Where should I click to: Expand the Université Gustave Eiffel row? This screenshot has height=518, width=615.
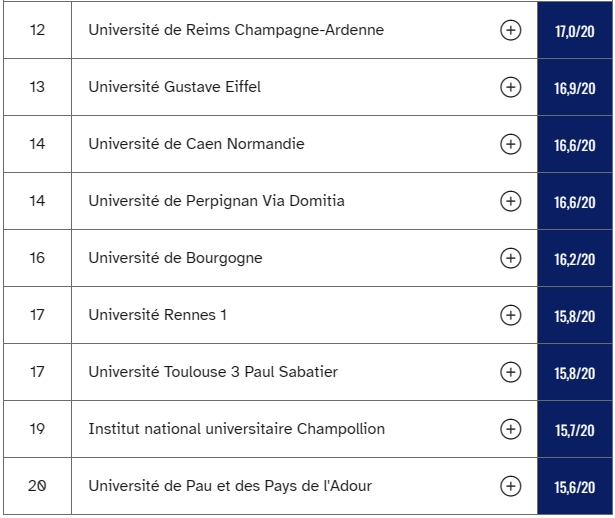coord(510,87)
